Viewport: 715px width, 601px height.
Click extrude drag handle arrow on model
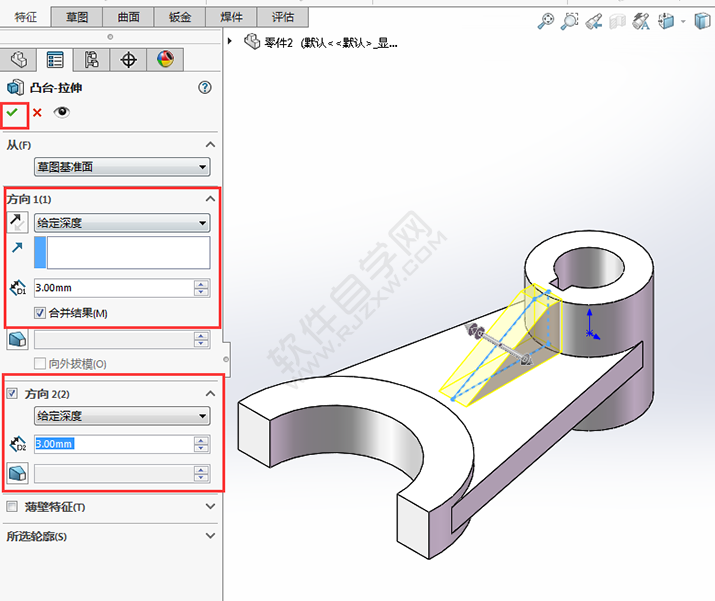pos(525,359)
